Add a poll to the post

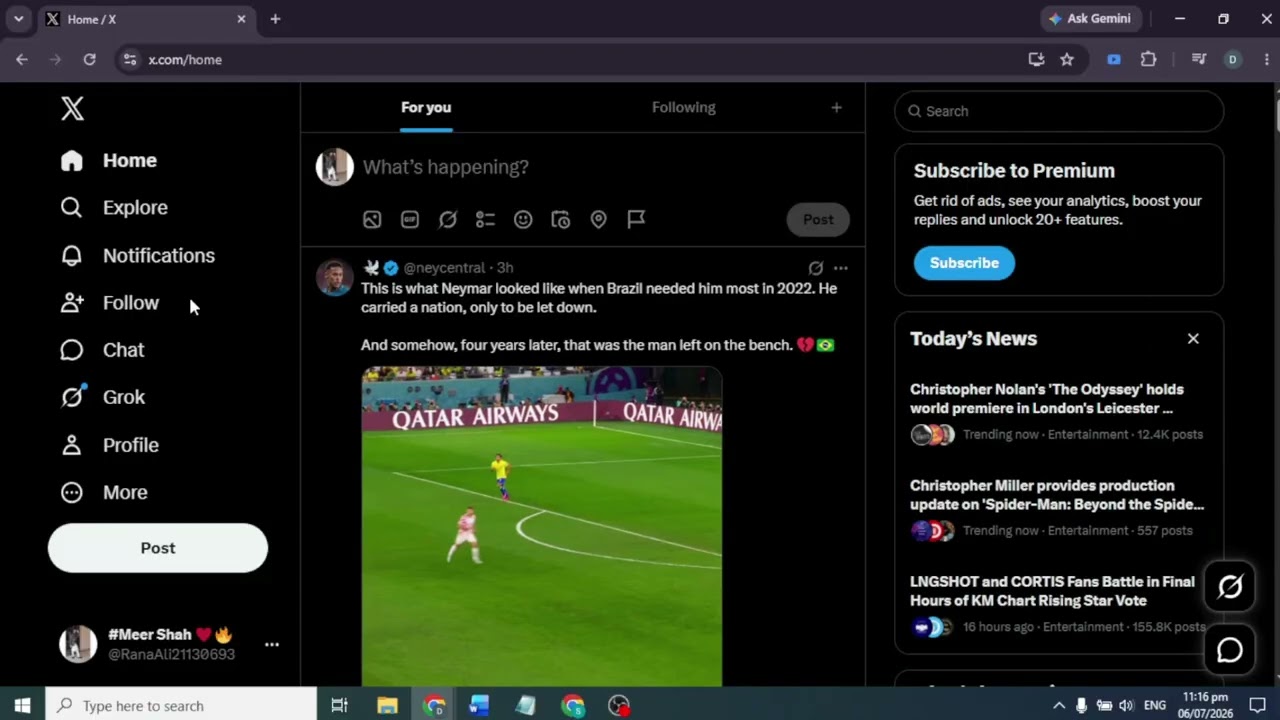click(485, 220)
